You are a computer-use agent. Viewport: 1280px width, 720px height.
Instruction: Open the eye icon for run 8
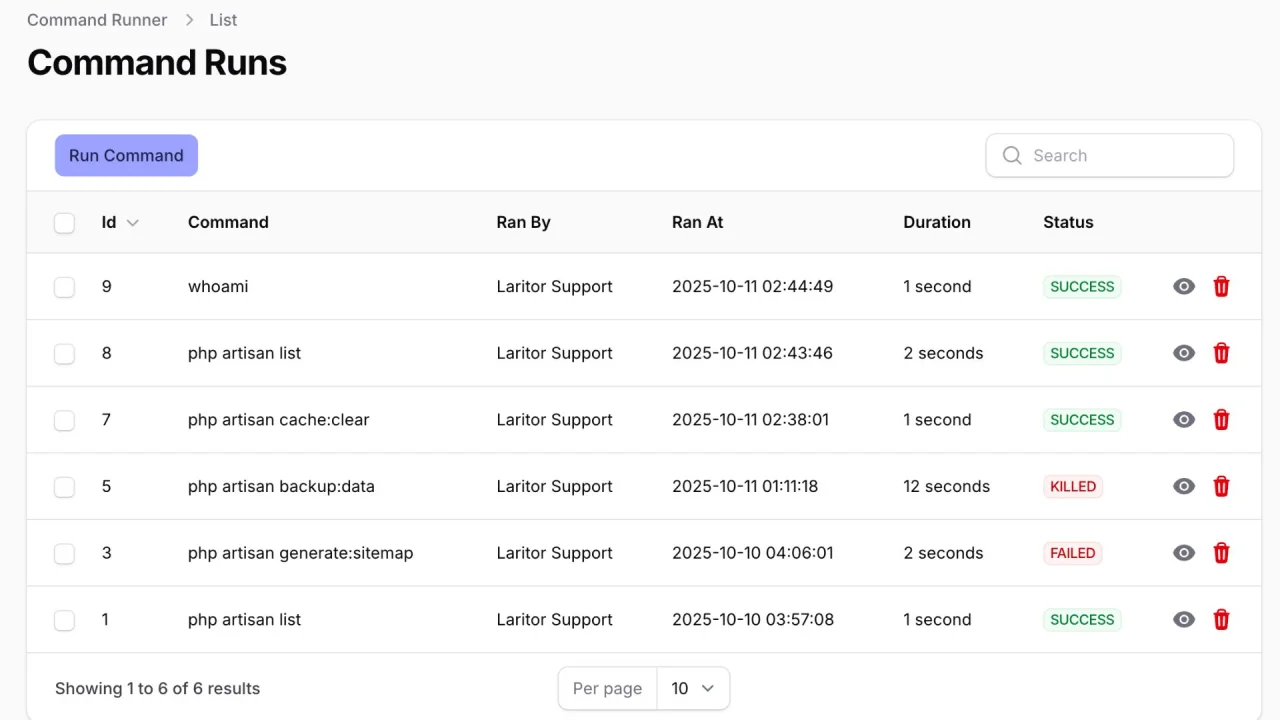coord(1183,353)
